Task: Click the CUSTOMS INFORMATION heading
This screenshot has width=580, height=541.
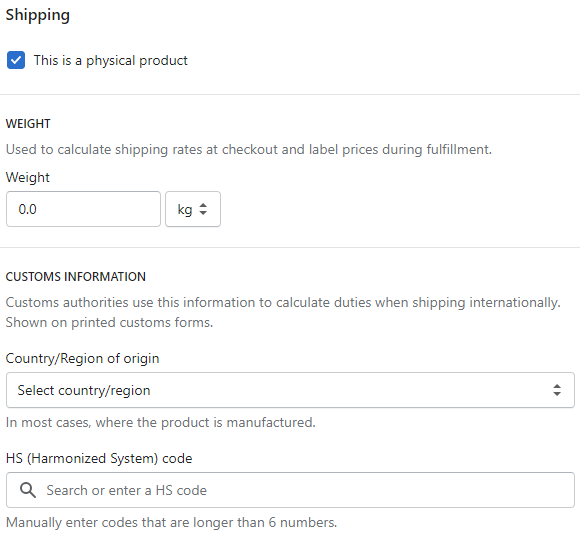Action: click(x=76, y=277)
